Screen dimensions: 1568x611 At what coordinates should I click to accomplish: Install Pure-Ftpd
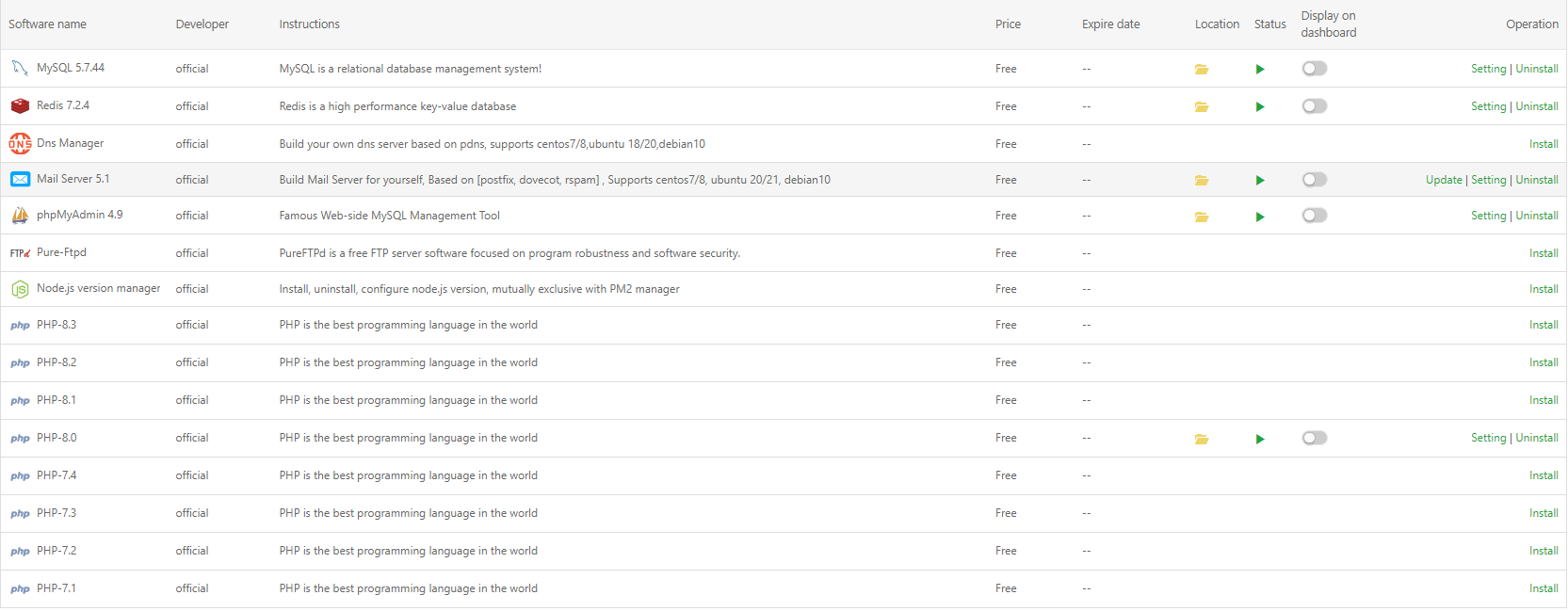(1544, 253)
